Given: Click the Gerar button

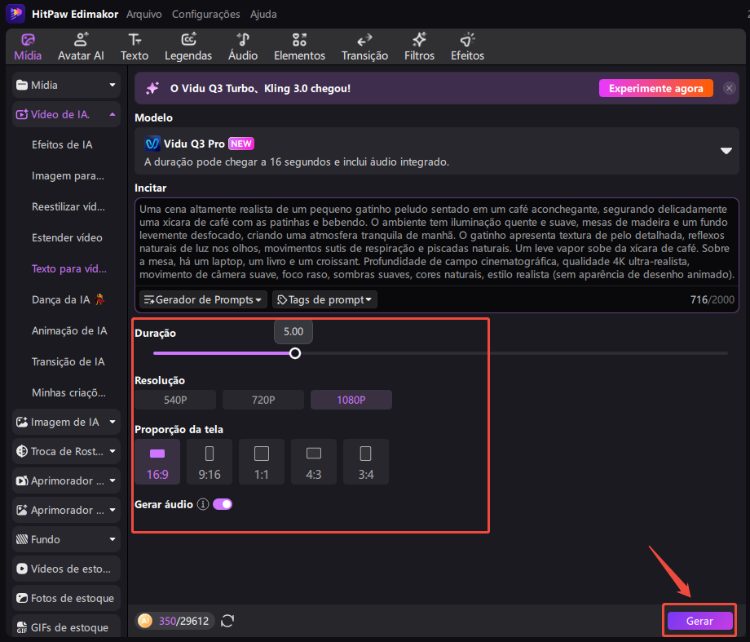Looking at the screenshot, I should click(x=700, y=621).
